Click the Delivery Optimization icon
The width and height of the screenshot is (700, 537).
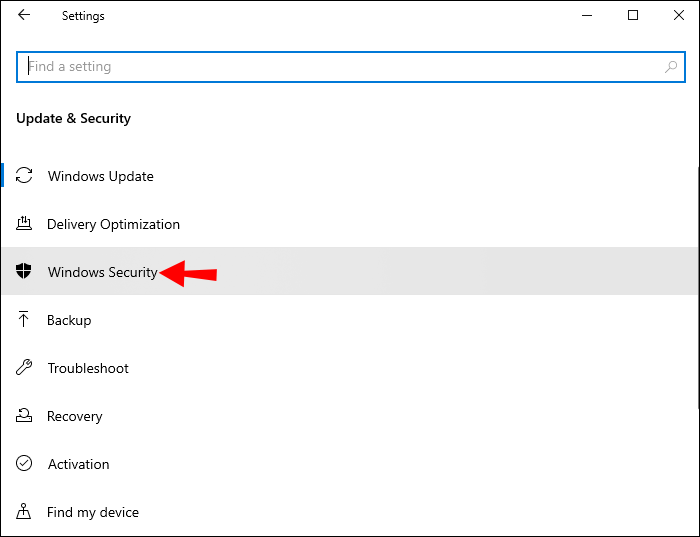click(x=25, y=224)
